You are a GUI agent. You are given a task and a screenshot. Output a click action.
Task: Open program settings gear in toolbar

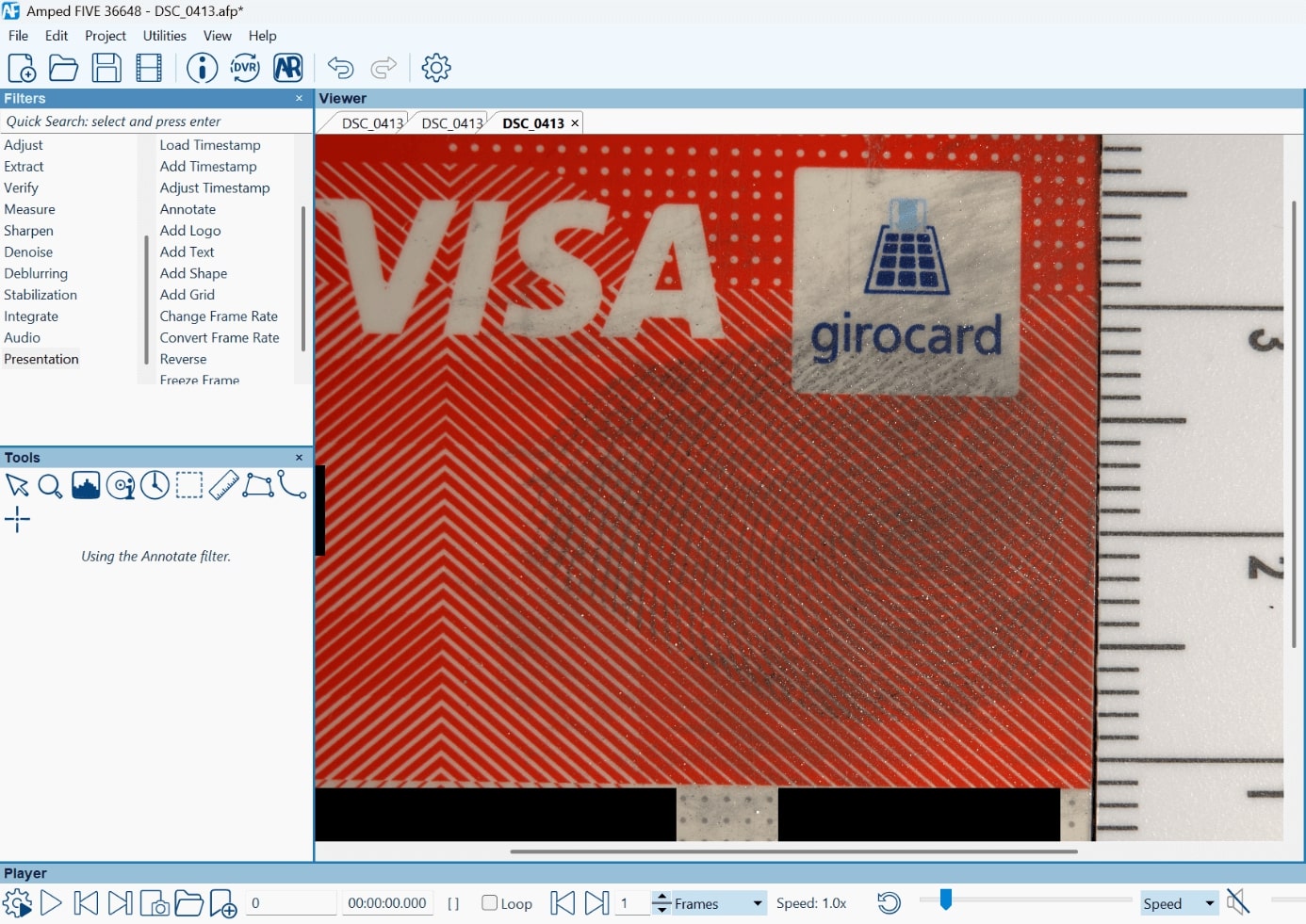pyautogui.click(x=436, y=68)
